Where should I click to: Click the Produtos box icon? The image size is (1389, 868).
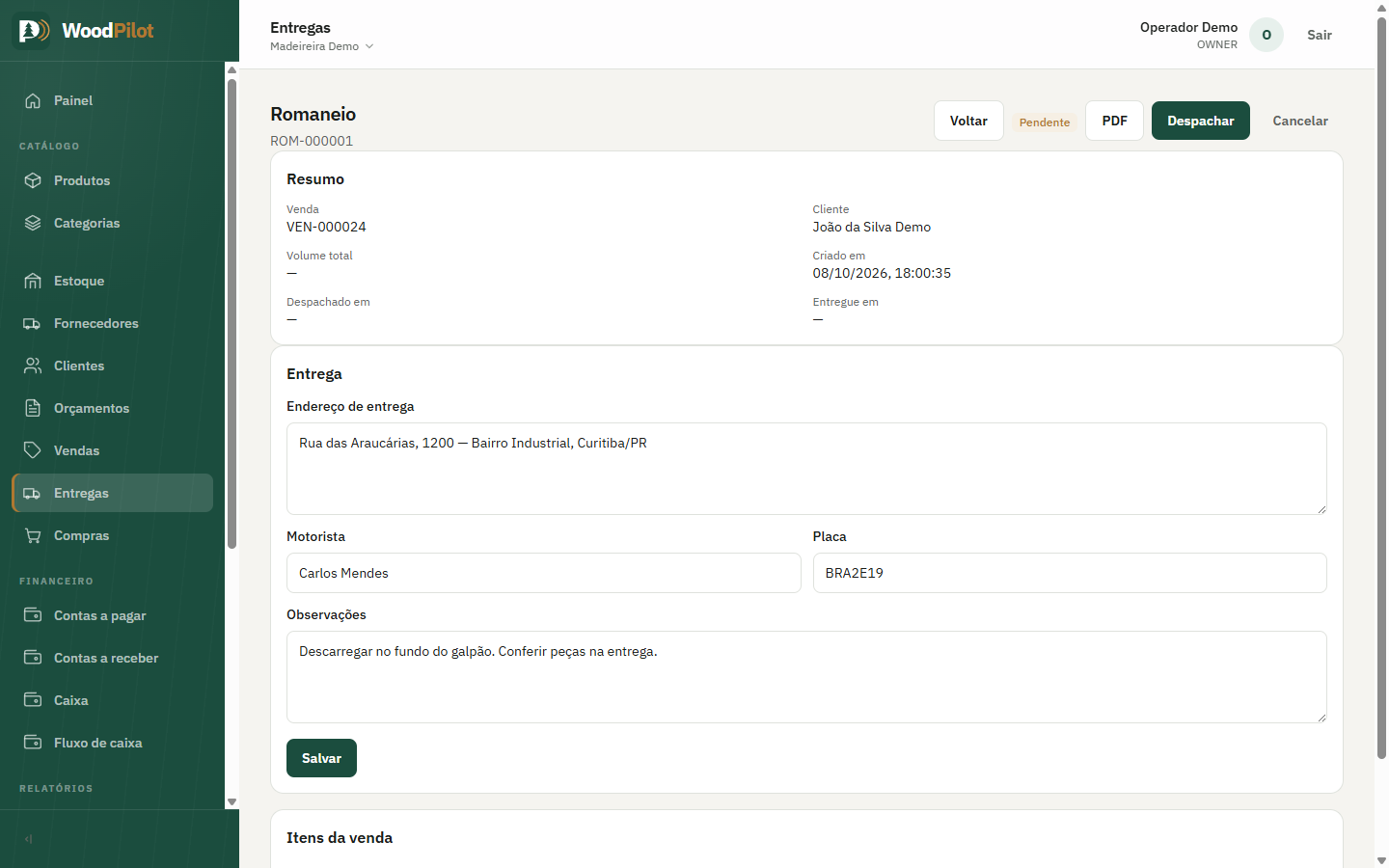click(33, 180)
